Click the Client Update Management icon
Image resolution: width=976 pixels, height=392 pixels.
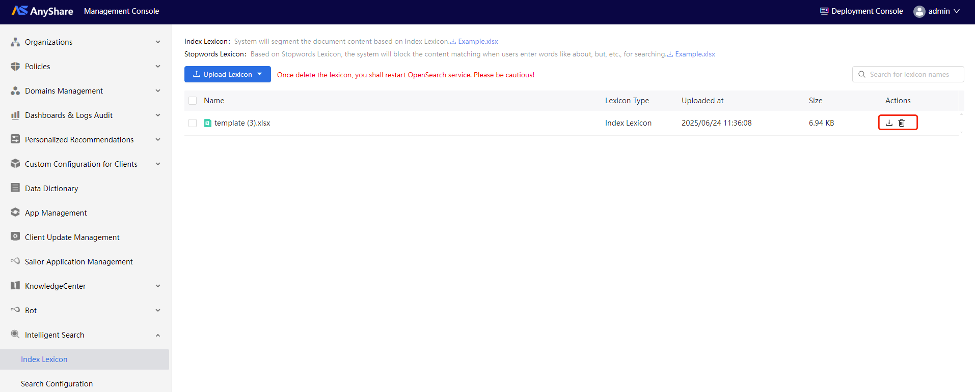pyautogui.click(x=16, y=237)
